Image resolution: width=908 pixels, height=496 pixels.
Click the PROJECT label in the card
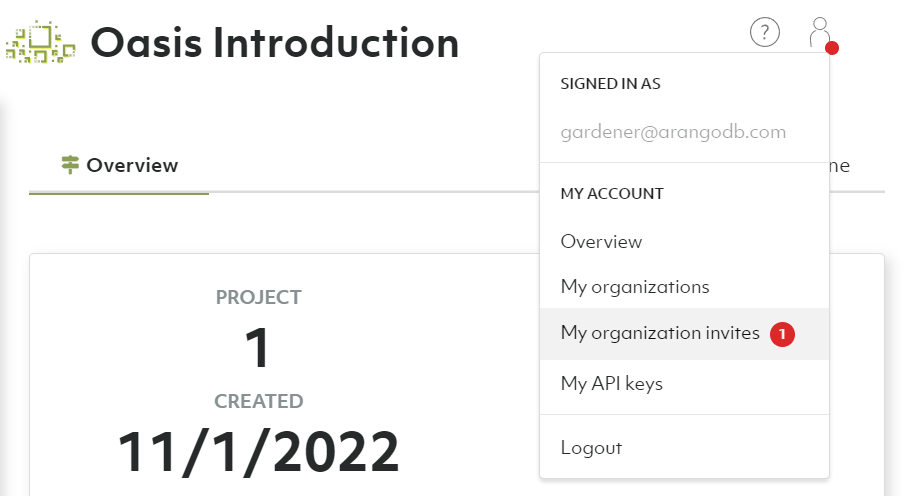tap(258, 297)
